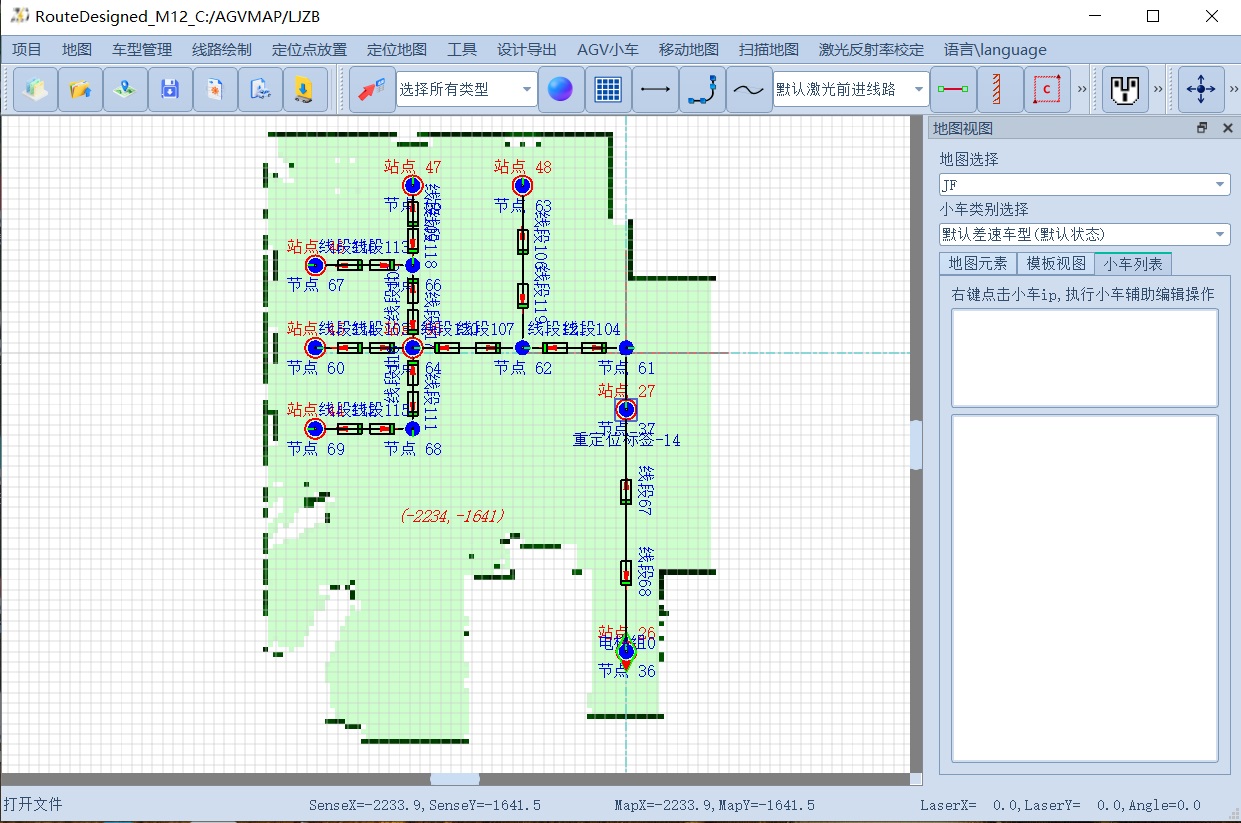Click the horizontal scrollbar thumb below map
1241x823 pixels.
point(455,779)
